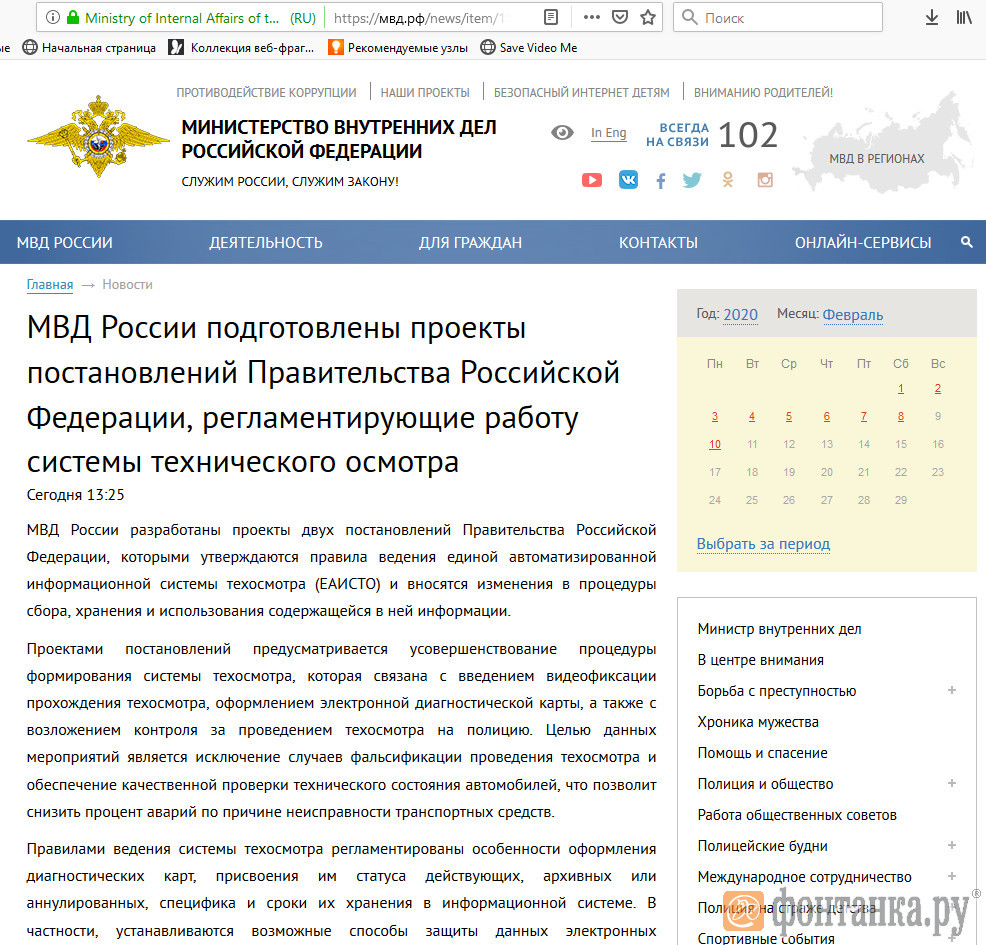Click the VK social network icon
Image resolution: width=986 pixels, height=945 pixels.
point(628,180)
